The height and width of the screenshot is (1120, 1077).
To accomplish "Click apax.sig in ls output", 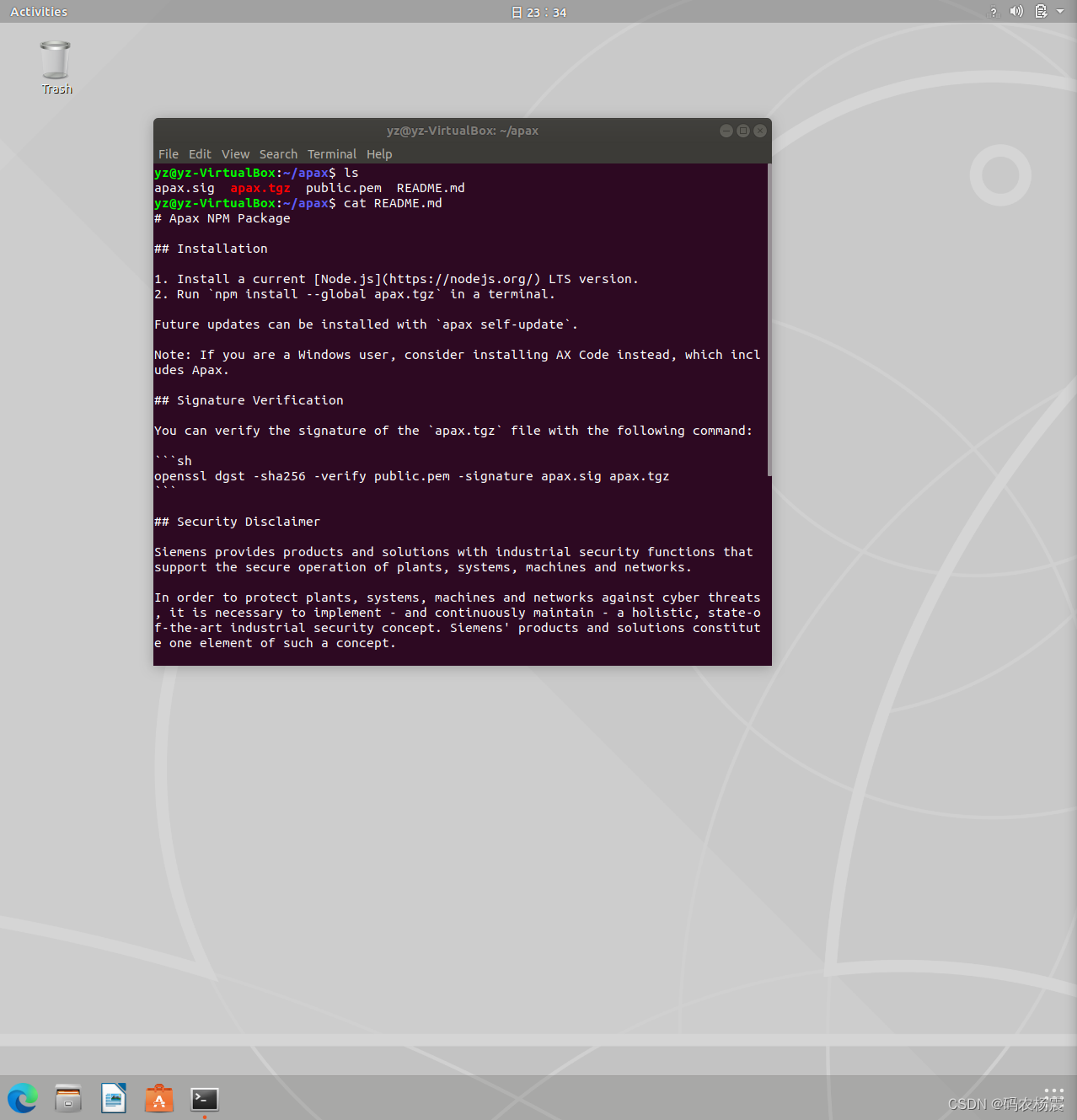I will pyautogui.click(x=185, y=188).
